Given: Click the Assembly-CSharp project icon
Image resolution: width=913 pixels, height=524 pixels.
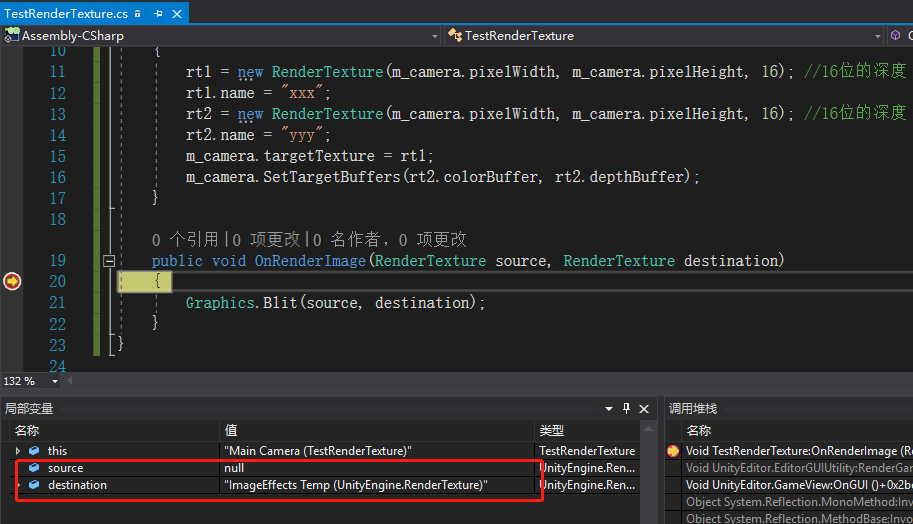Looking at the screenshot, I should pos(12,36).
